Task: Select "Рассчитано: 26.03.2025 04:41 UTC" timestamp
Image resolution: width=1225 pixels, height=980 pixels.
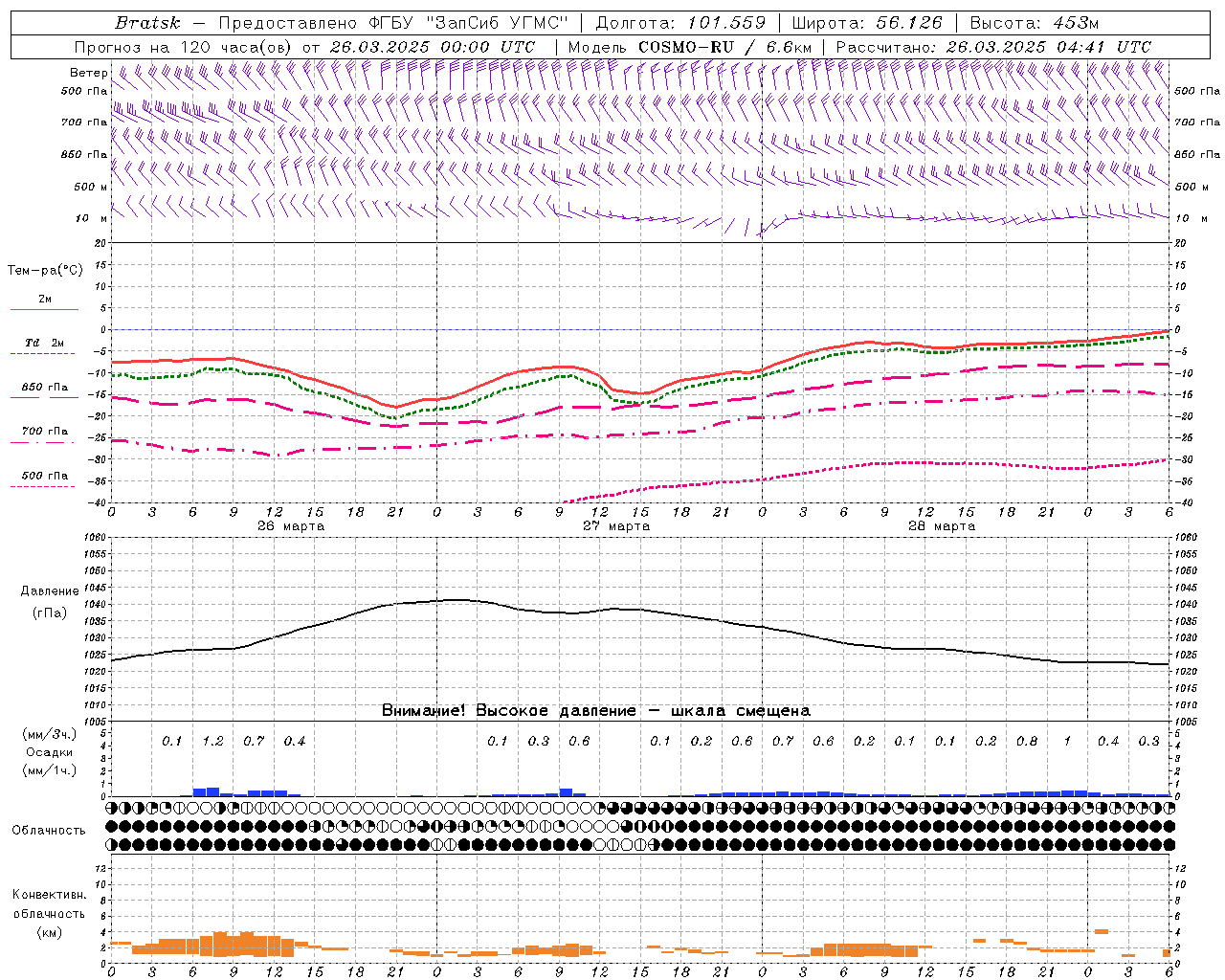Action: tap(993, 47)
